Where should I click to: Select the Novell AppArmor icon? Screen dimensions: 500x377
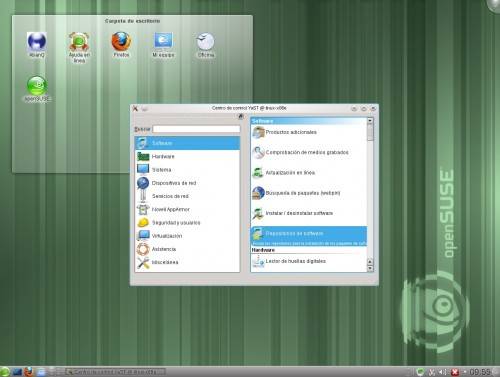pyautogui.click(x=143, y=209)
